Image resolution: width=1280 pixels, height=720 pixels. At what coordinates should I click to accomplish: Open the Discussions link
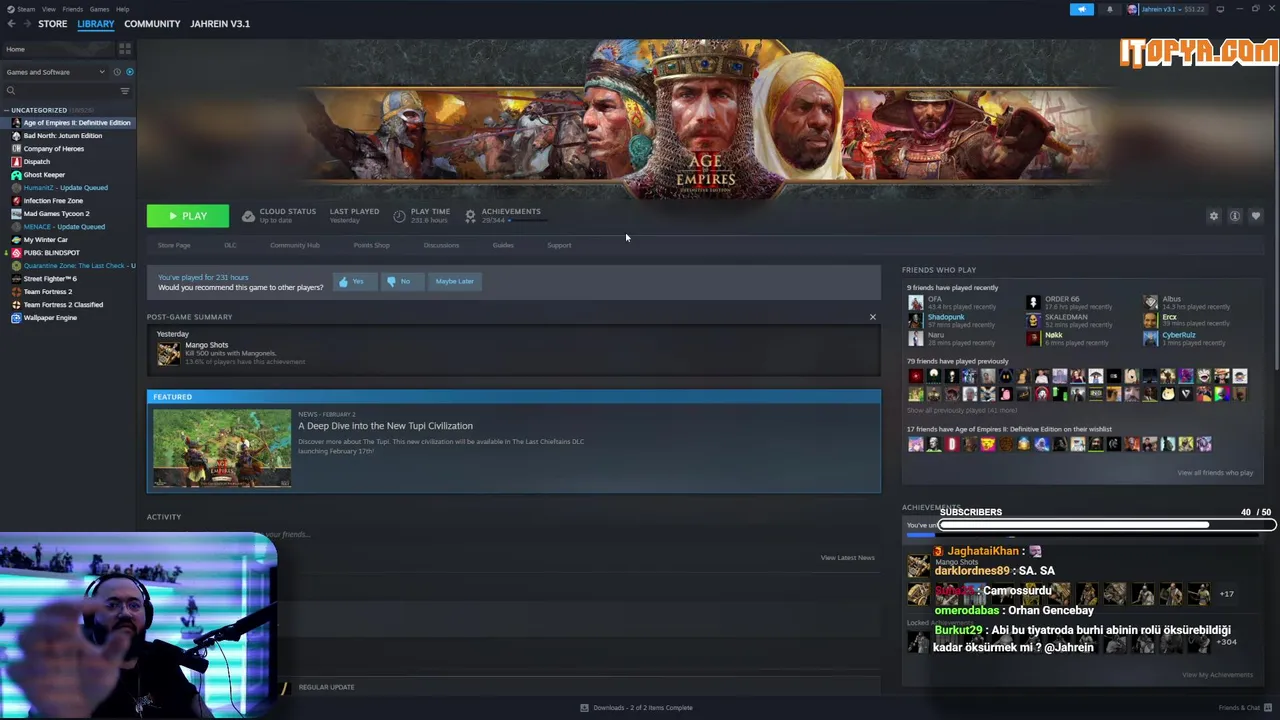click(441, 245)
